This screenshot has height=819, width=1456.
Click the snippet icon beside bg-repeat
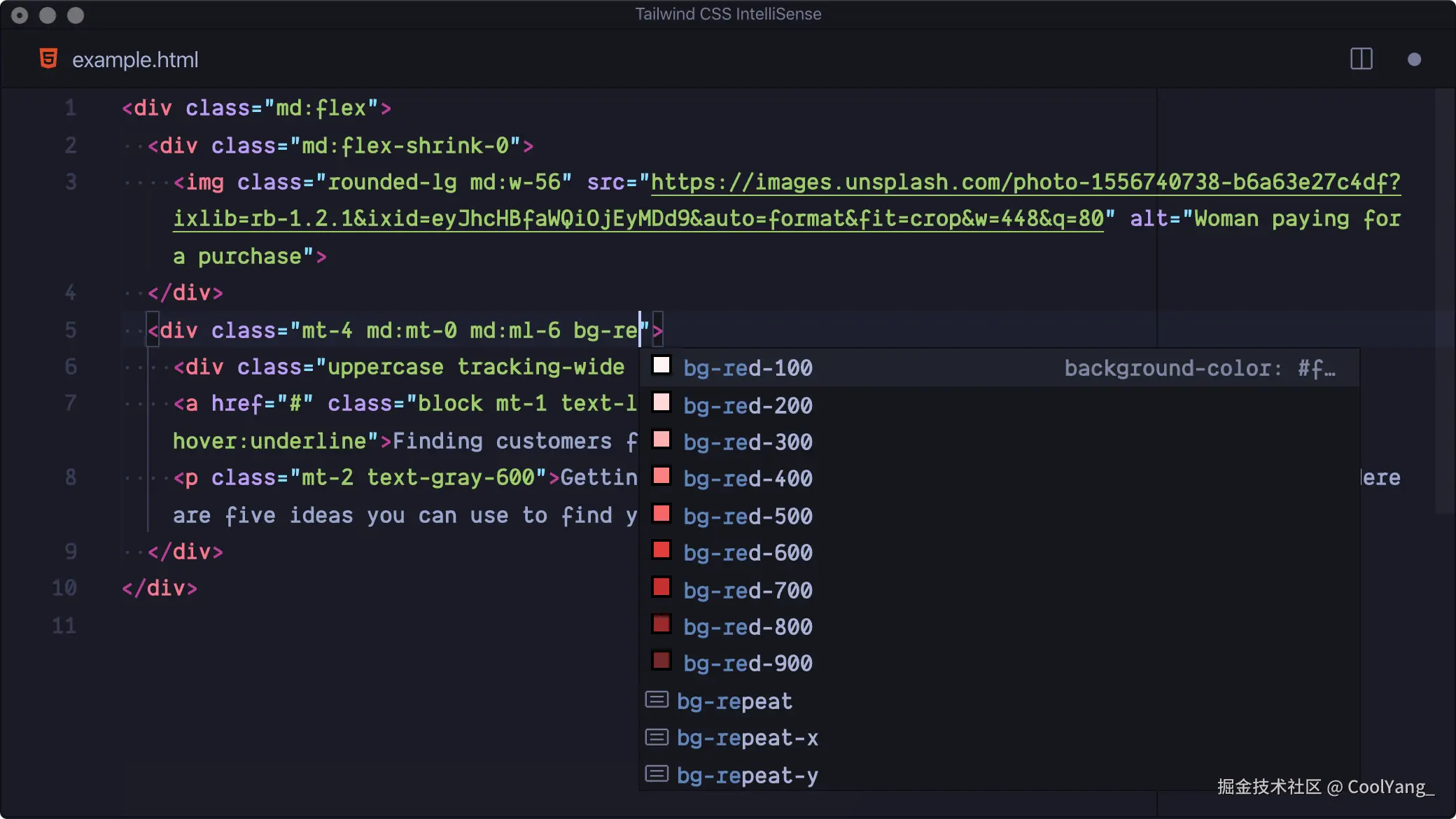[x=656, y=700]
